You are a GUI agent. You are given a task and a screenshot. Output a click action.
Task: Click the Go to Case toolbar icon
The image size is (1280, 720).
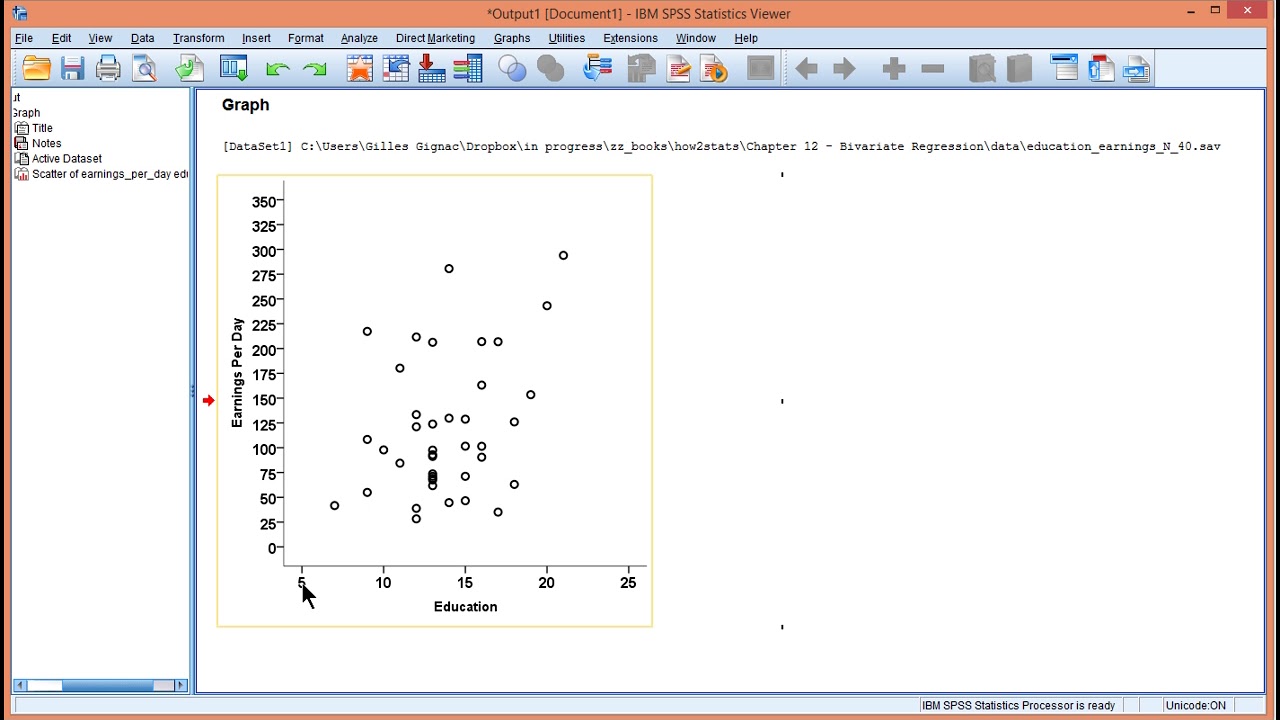pyautogui.click(x=396, y=68)
